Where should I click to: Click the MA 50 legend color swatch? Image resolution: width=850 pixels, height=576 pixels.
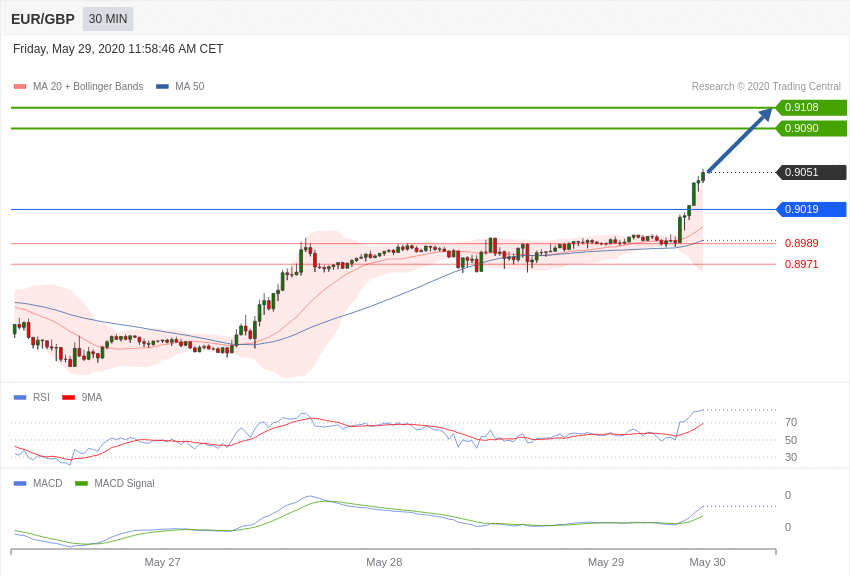(x=162, y=87)
